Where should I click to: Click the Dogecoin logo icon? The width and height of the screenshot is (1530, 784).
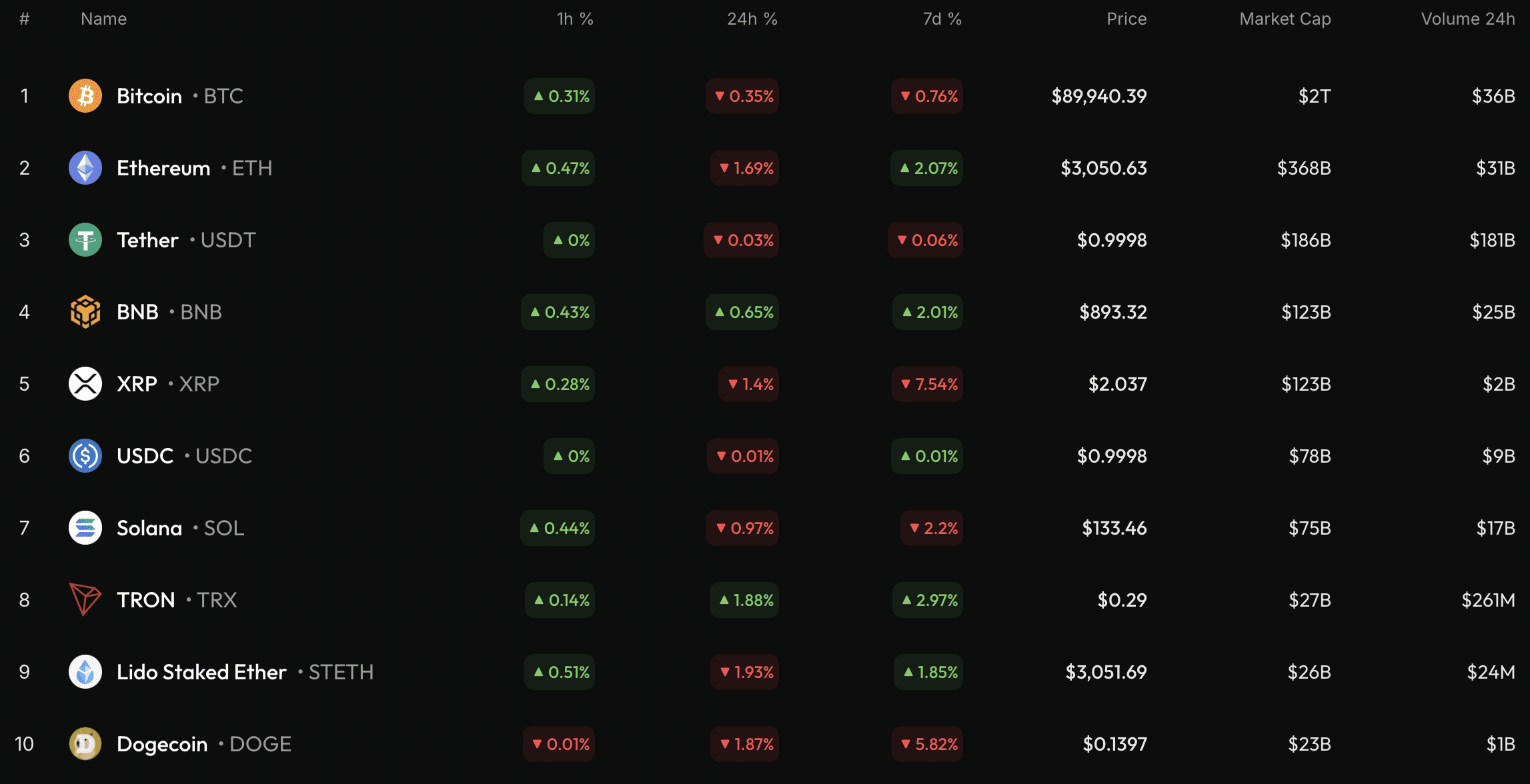(x=84, y=743)
